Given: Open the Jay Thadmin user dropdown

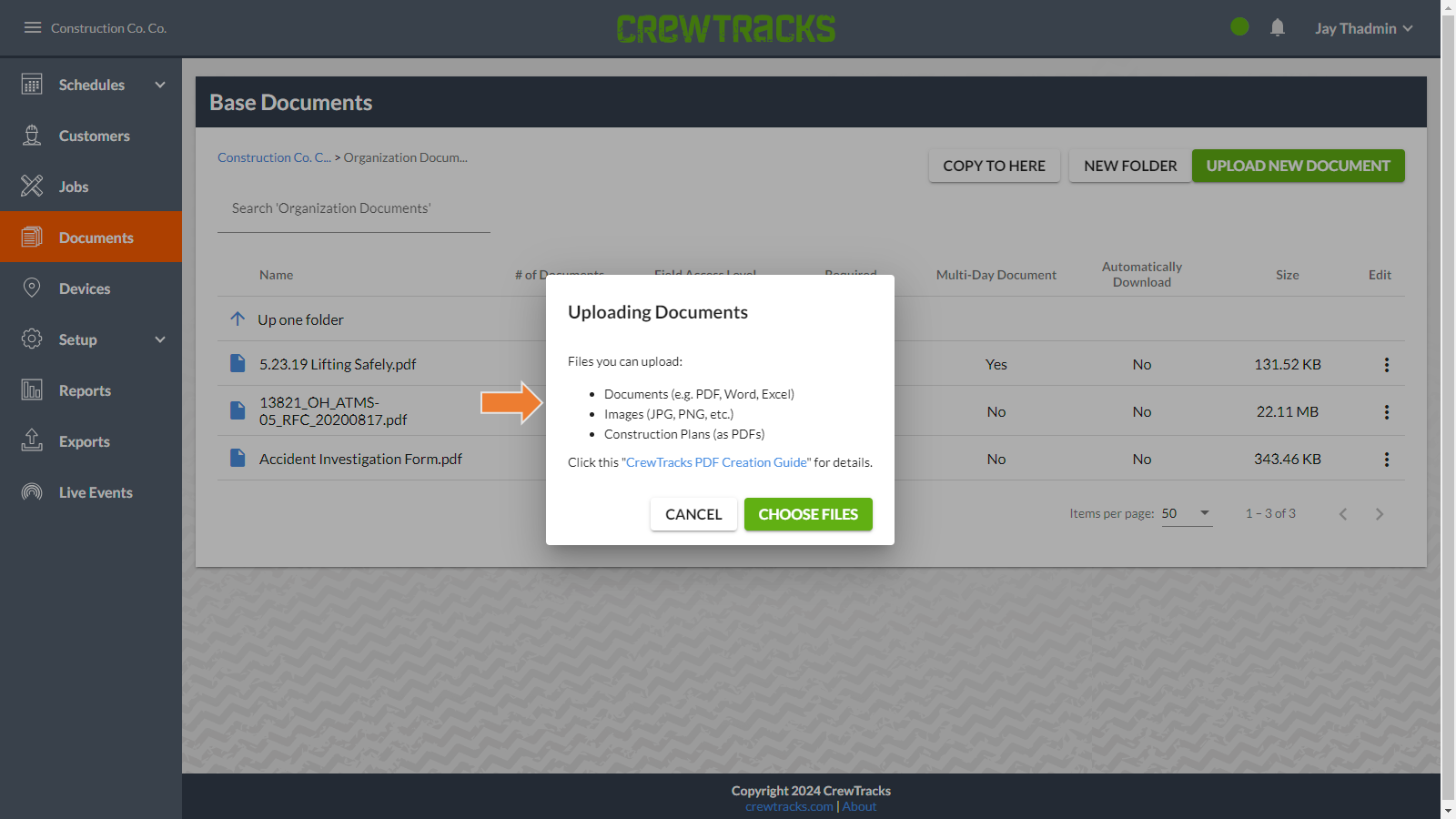Looking at the screenshot, I should (1363, 28).
